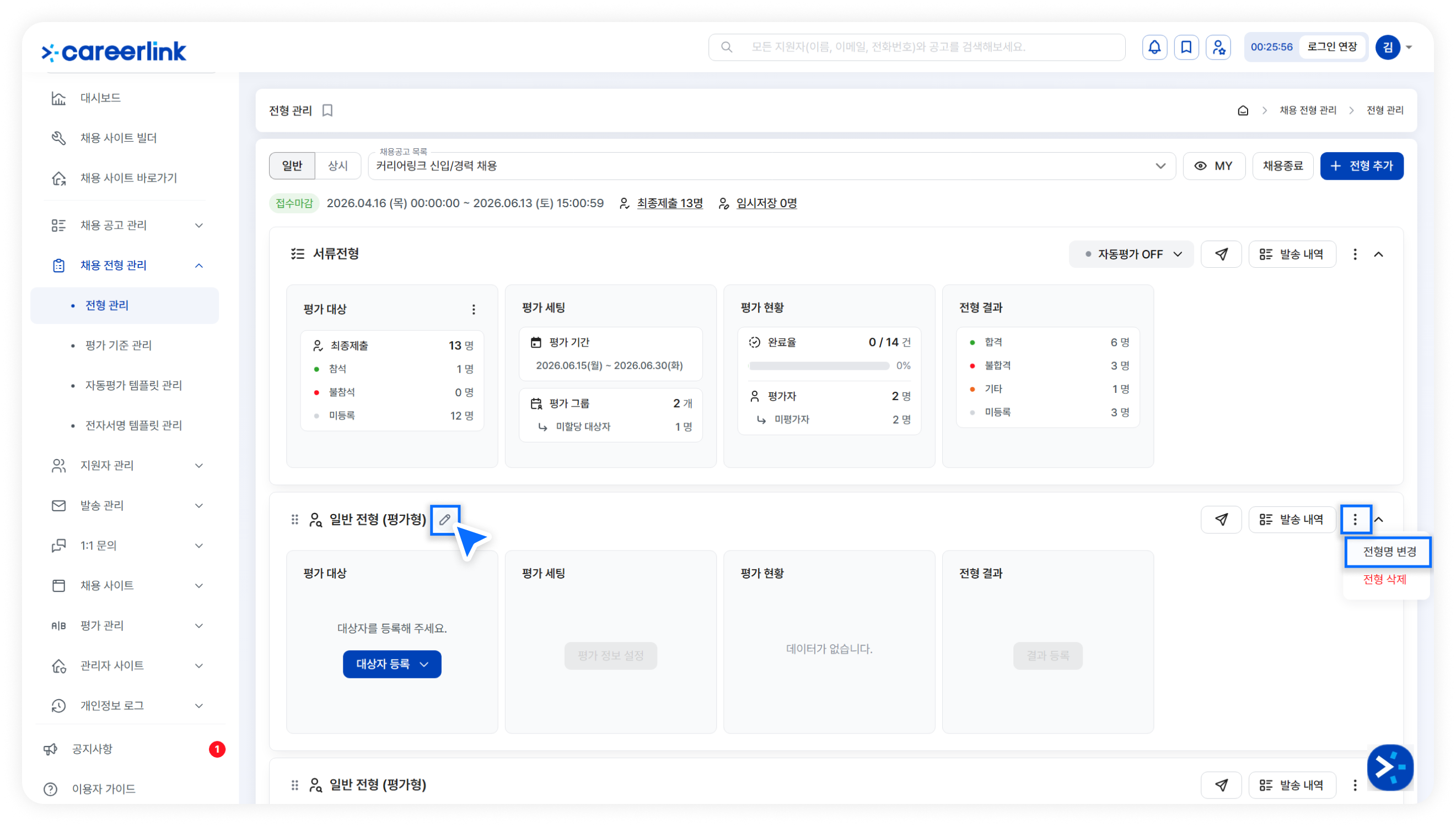
Task: Click 발송 내역 in the bottom 일반 전형 row
Action: (1292, 785)
